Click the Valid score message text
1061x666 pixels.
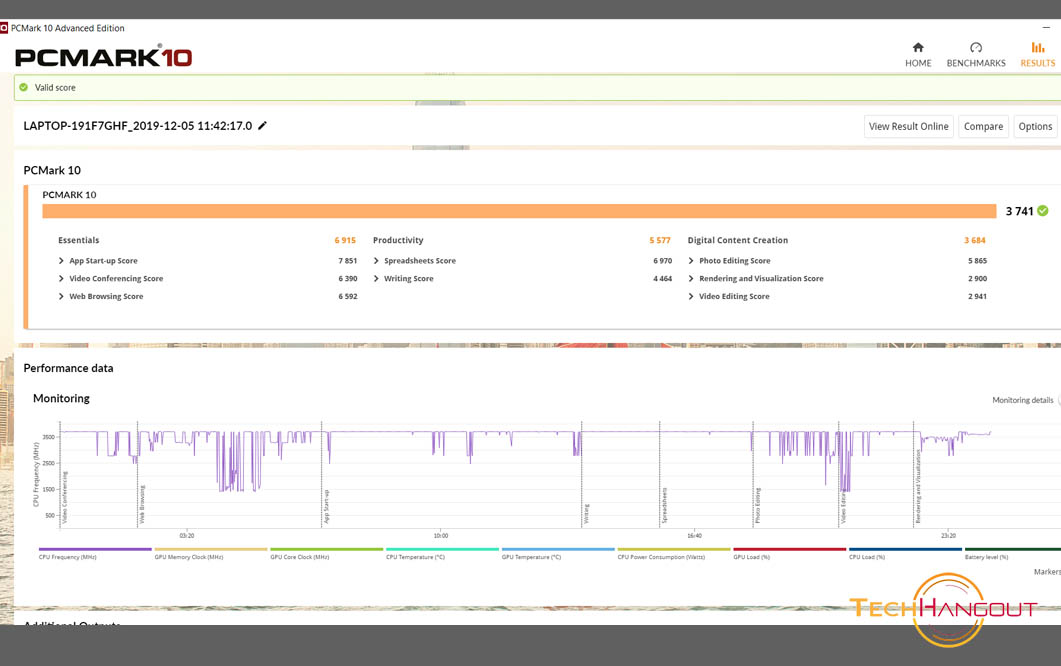[x=55, y=87]
